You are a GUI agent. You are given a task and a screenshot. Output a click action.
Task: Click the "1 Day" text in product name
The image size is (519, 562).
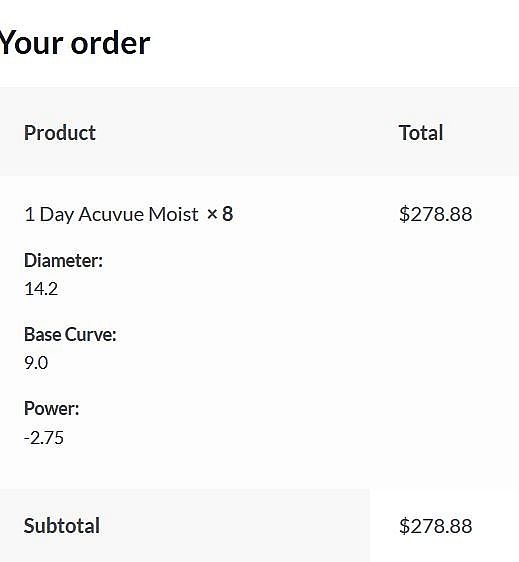49,214
